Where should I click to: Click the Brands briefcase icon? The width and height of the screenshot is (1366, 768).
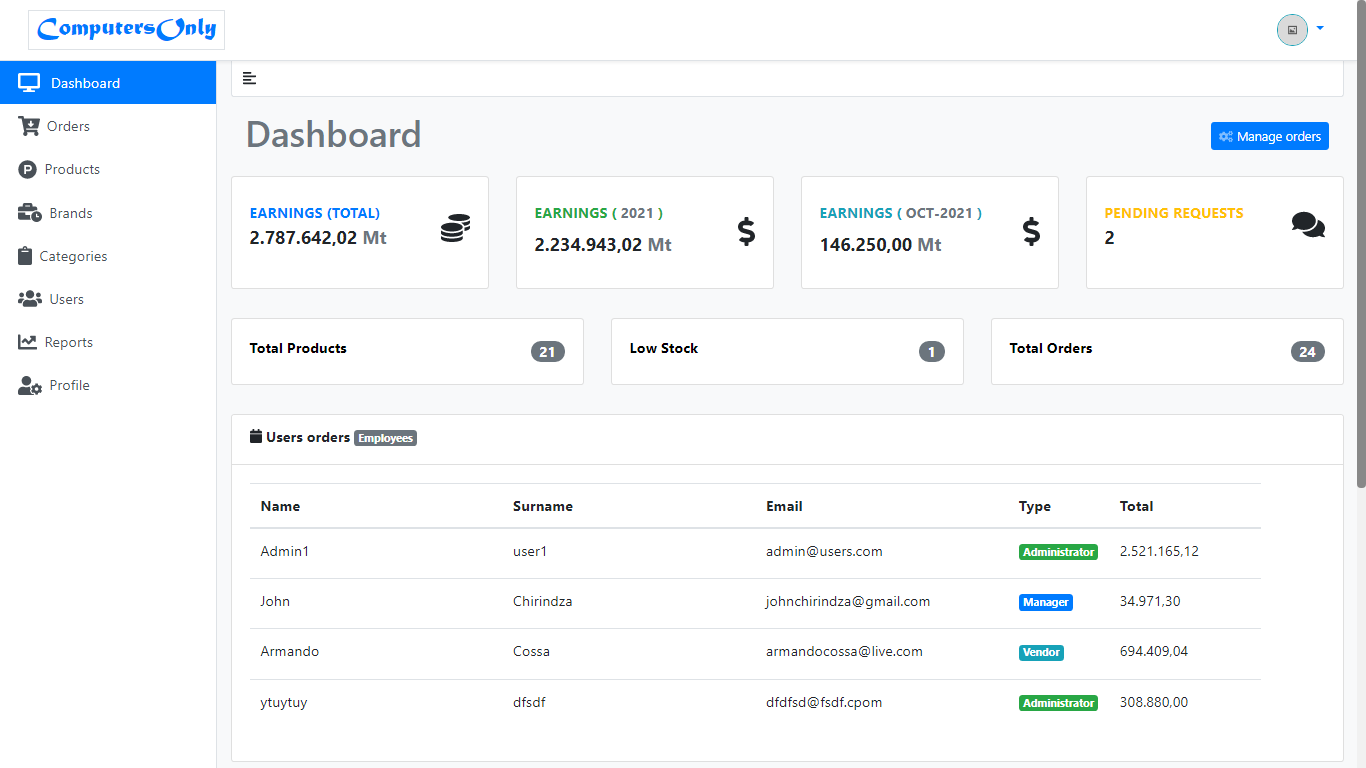tap(29, 213)
